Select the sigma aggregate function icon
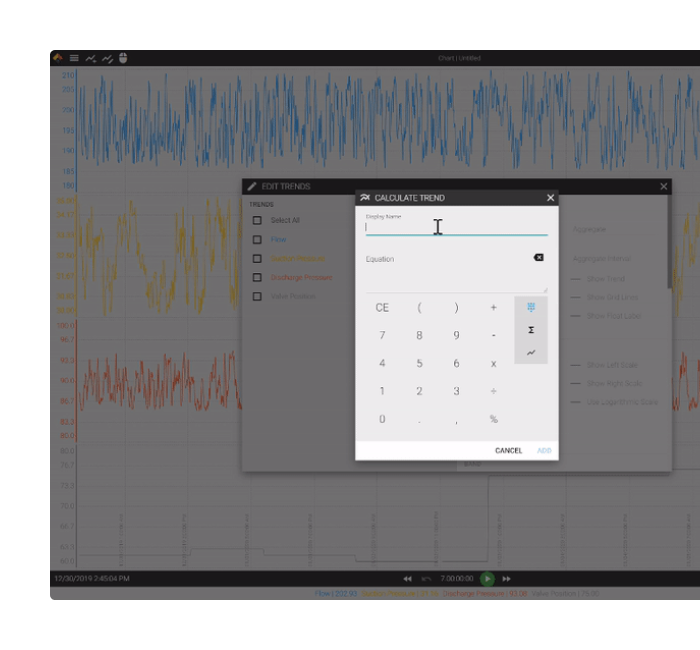 531,330
